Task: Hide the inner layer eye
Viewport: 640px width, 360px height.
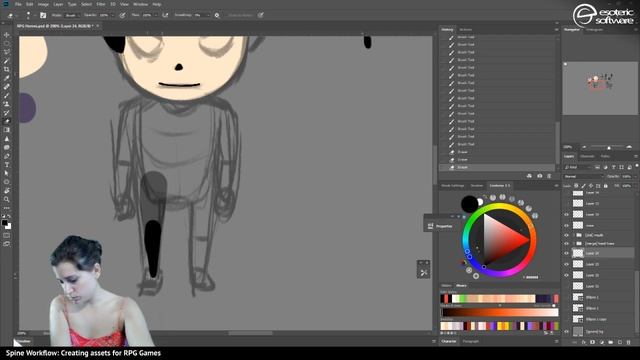Action: pyautogui.click(x=567, y=225)
